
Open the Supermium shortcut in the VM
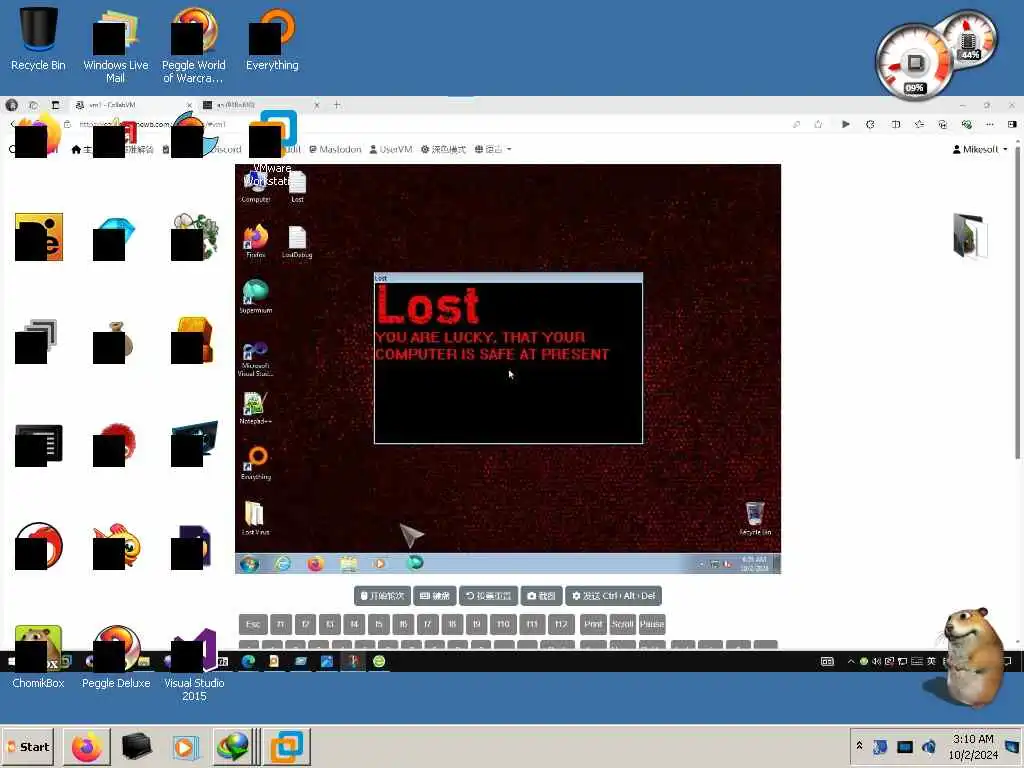click(x=255, y=297)
